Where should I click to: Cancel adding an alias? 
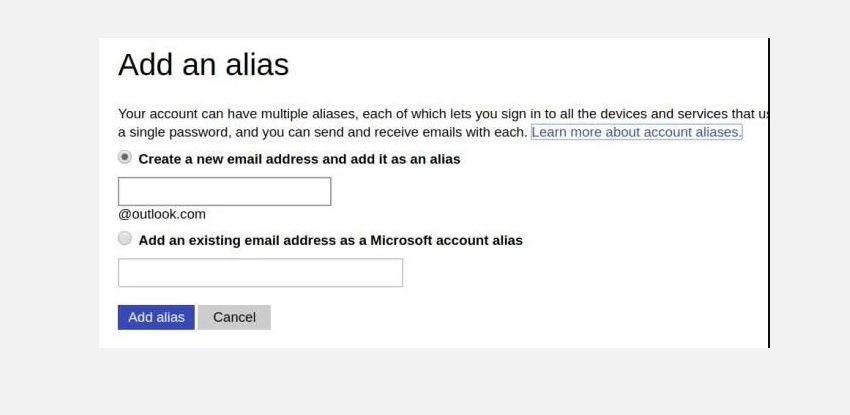click(234, 317)
